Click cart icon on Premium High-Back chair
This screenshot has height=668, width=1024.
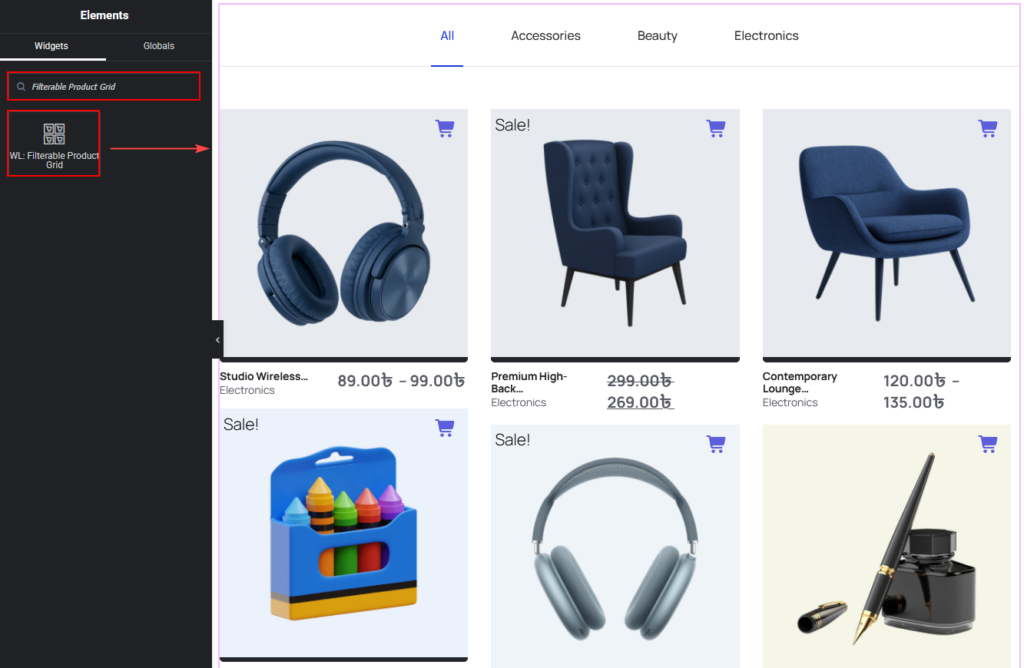(716, 128)
